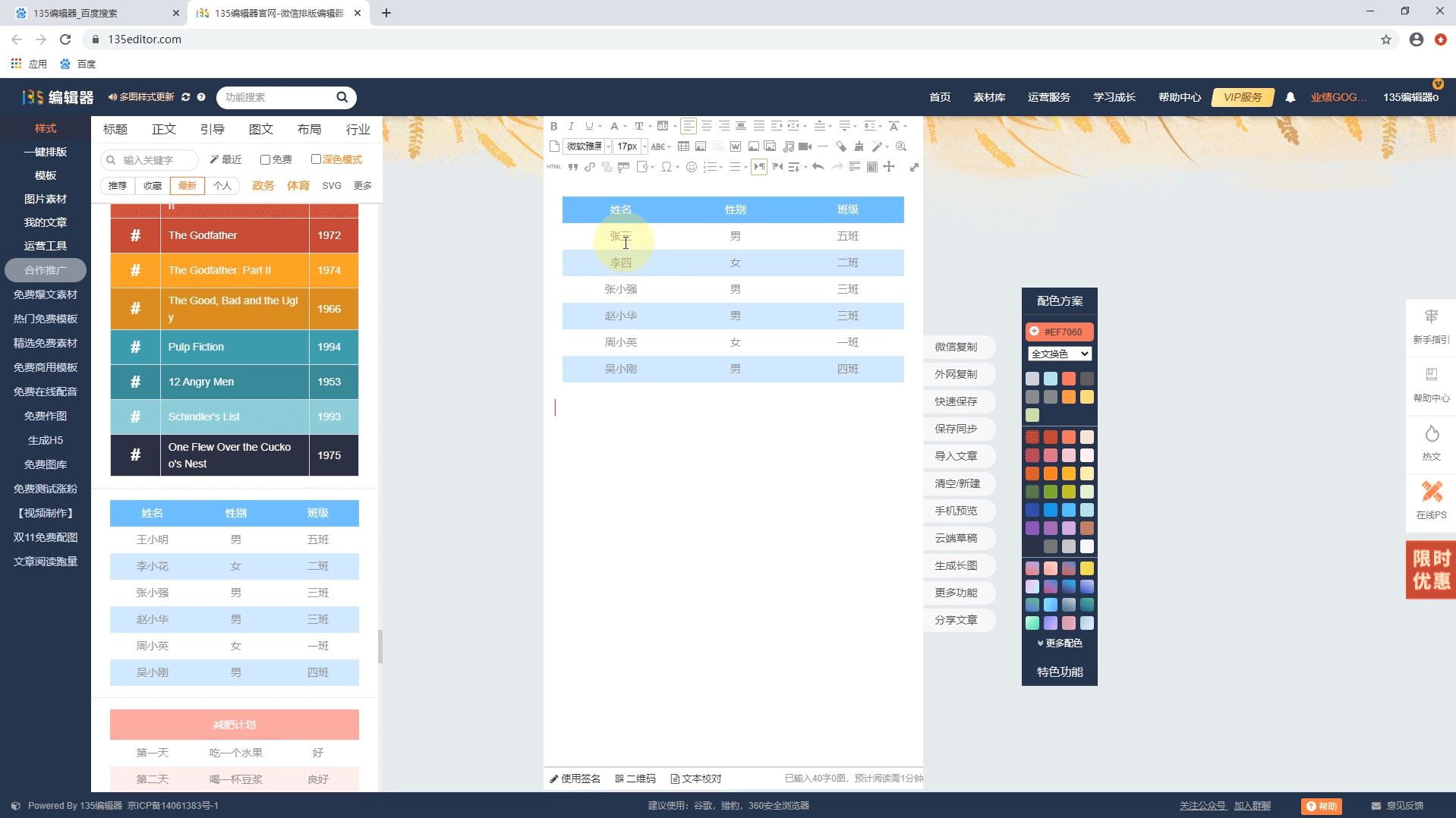Switch to the 图文 style tab
1456x818 pixels.
tap(260, 129)
